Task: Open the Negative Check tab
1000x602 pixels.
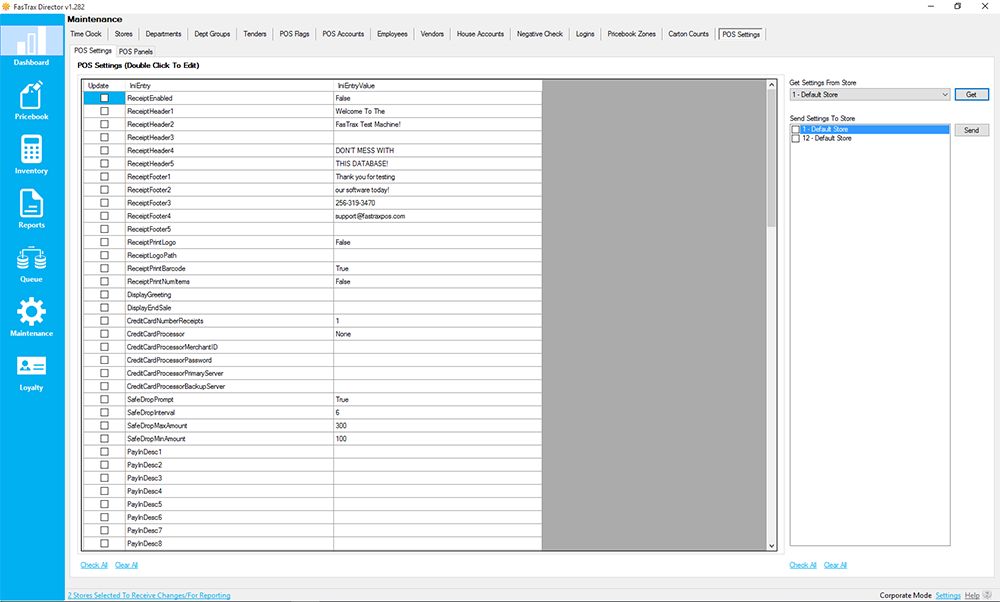Action: (540, 34)
